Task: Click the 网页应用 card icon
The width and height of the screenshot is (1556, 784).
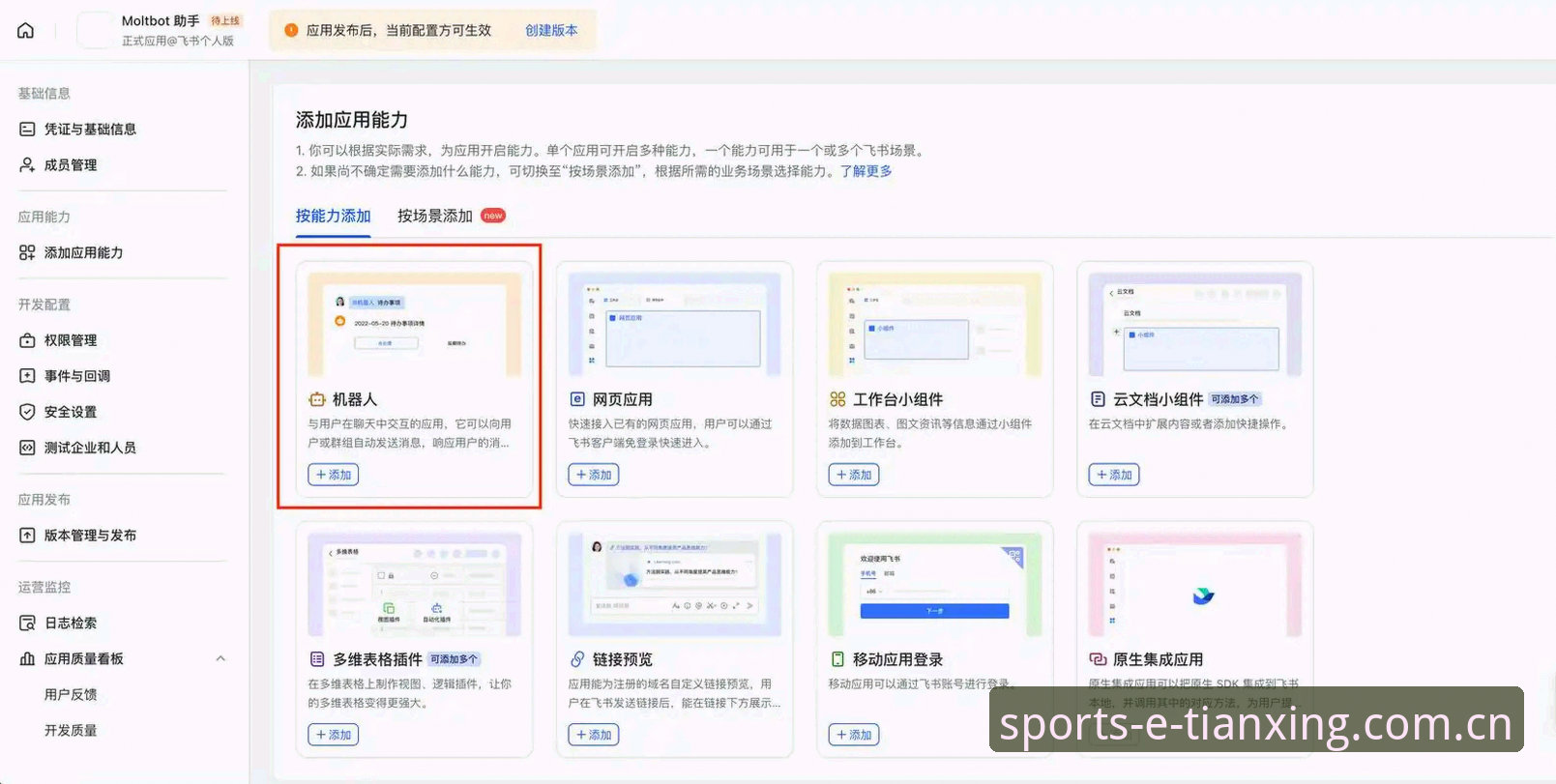Action: point(577,399)
